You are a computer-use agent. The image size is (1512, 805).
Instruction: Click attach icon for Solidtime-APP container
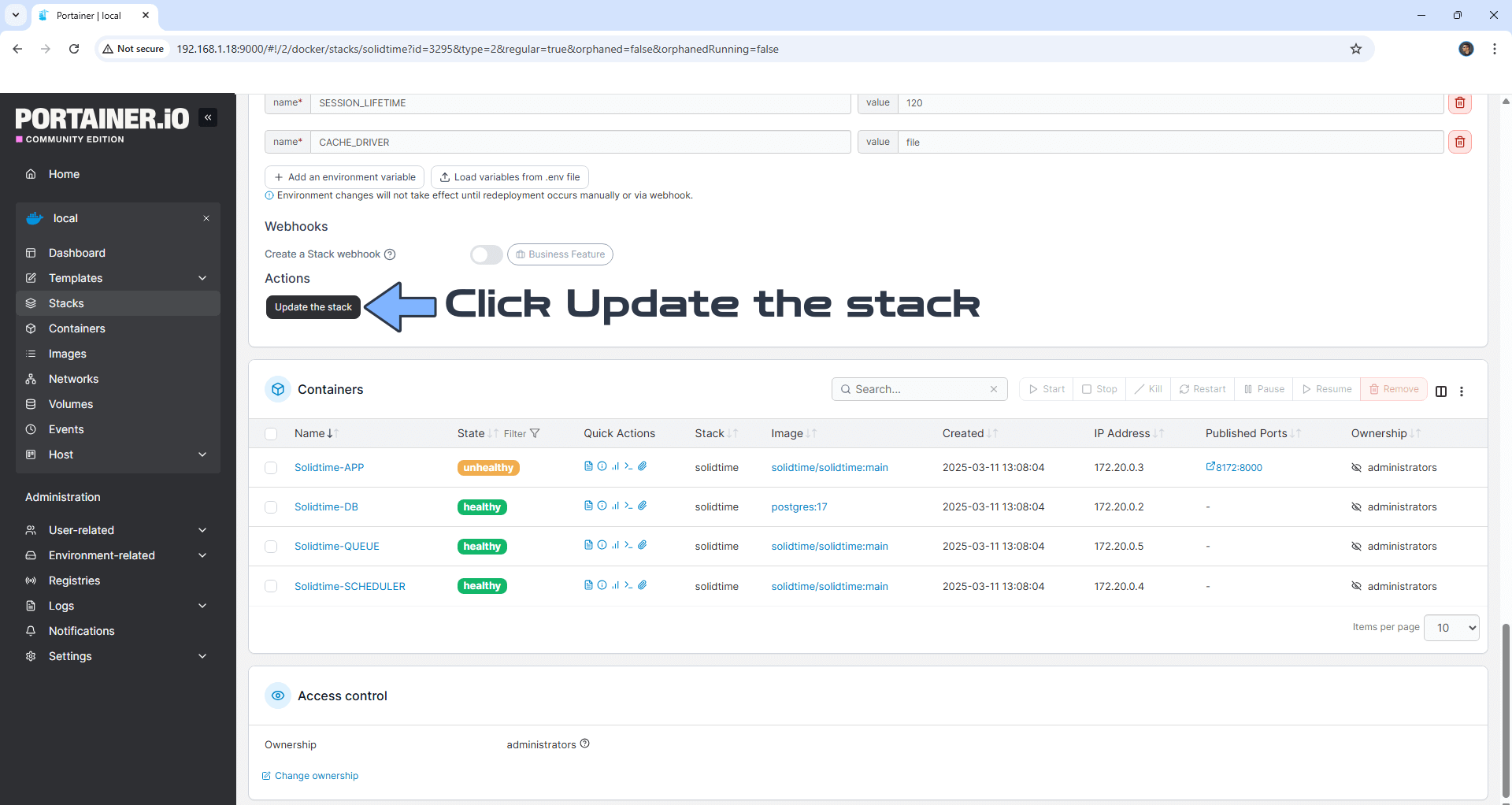pos(643,466)
